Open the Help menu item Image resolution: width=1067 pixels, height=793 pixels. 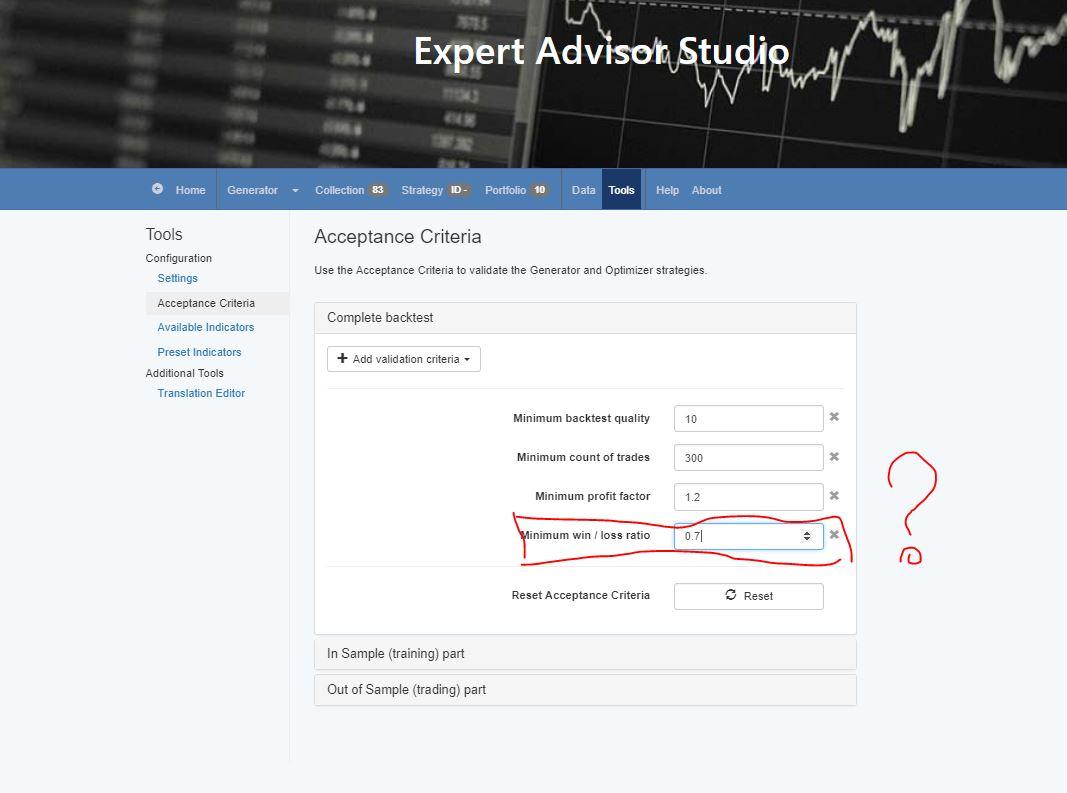point(668,190)
